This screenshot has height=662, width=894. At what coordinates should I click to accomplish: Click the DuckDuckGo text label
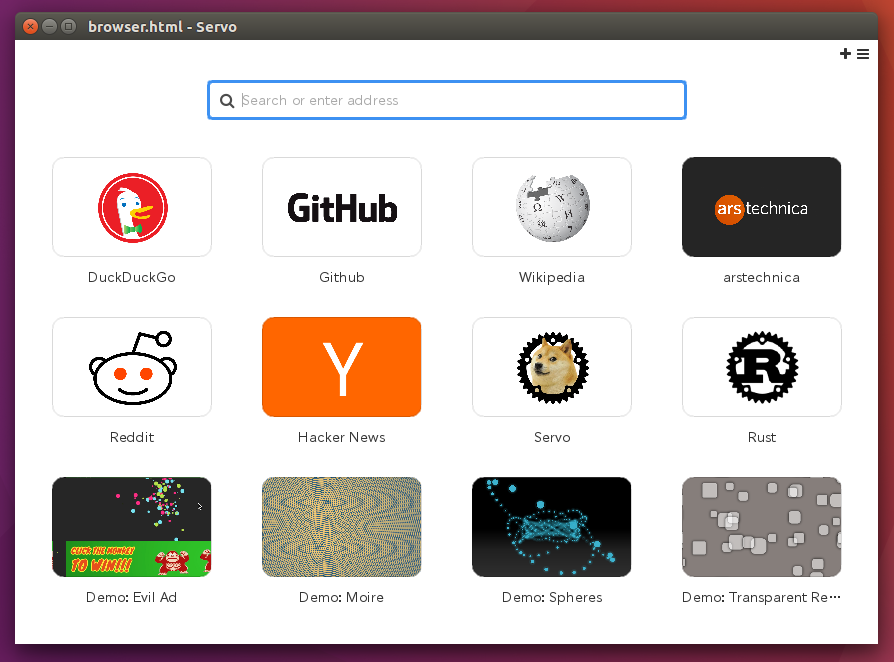132,277
